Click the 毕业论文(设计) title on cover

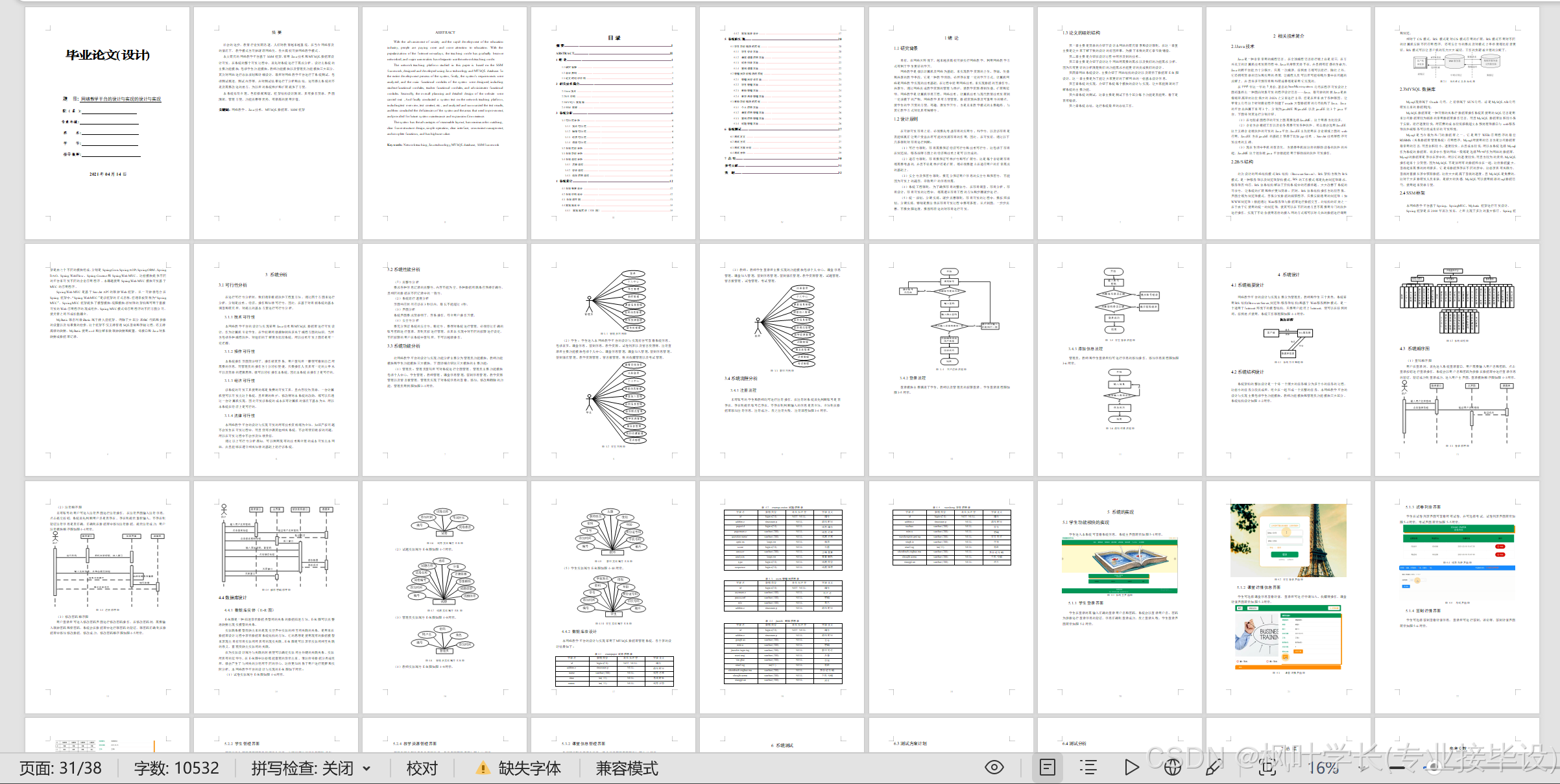pos(108,55)
